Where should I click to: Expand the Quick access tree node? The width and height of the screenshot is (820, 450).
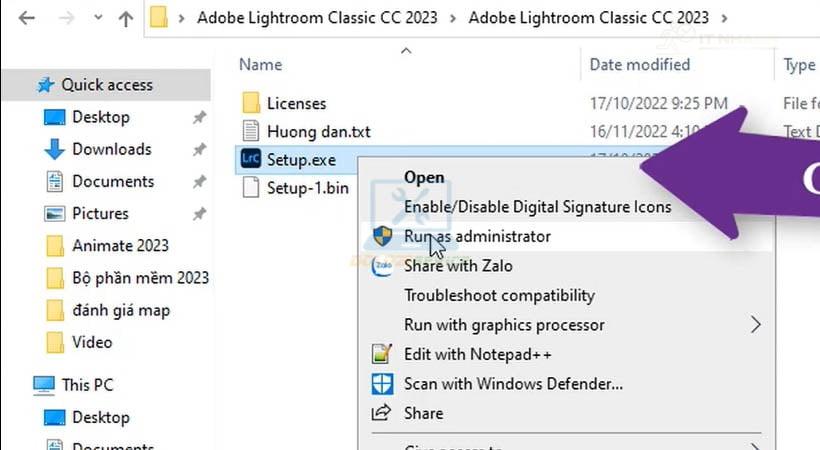[18, 85]
